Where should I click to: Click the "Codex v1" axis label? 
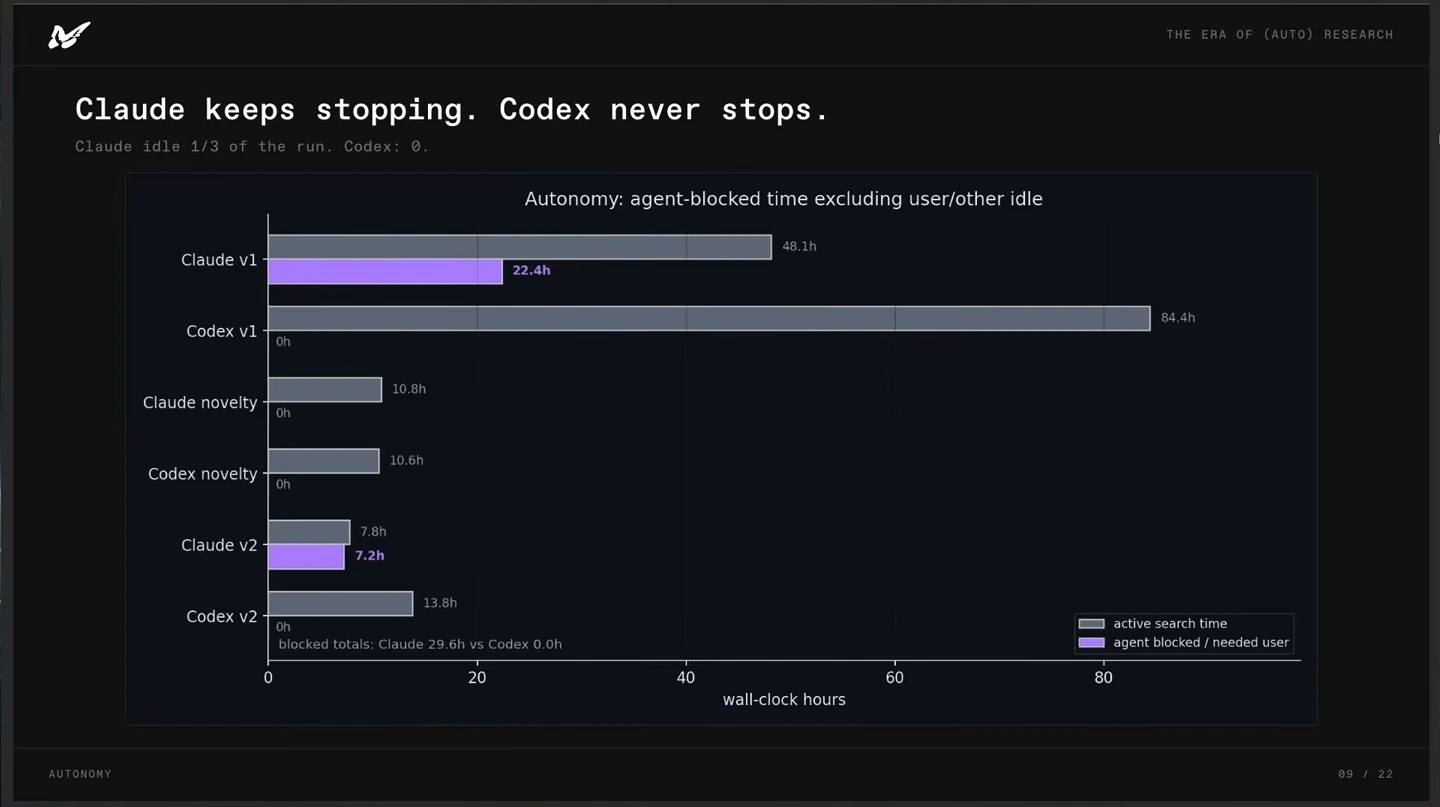222,331
